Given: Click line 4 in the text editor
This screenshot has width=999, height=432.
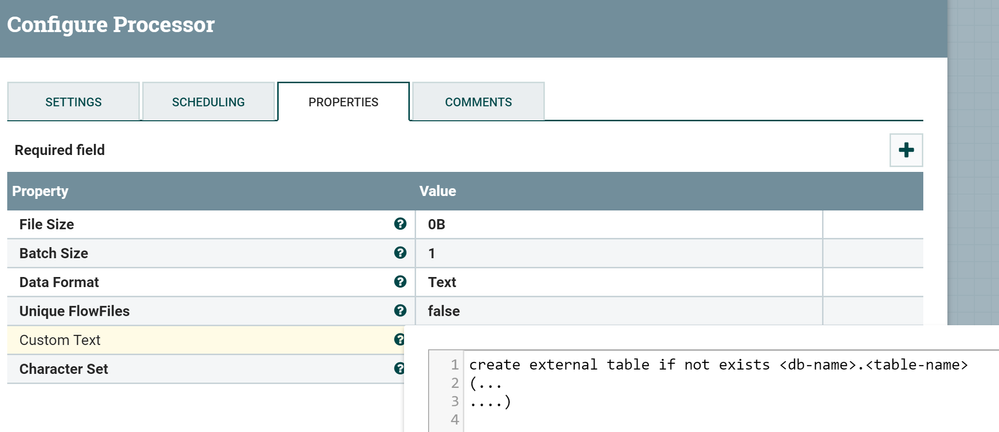Looking at the screenshot, I should 700,420.
